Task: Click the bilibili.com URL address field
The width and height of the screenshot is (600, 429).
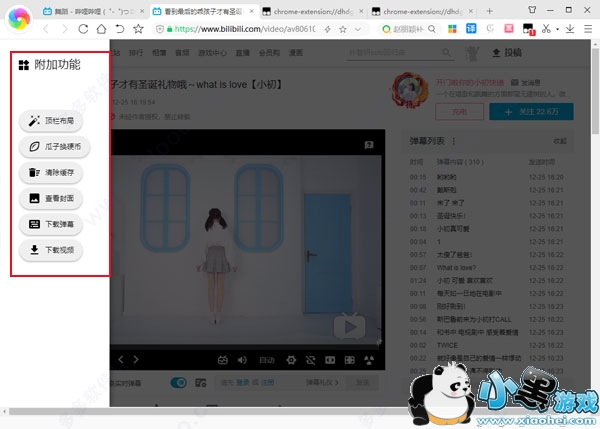Action: (x=245, y=29)
